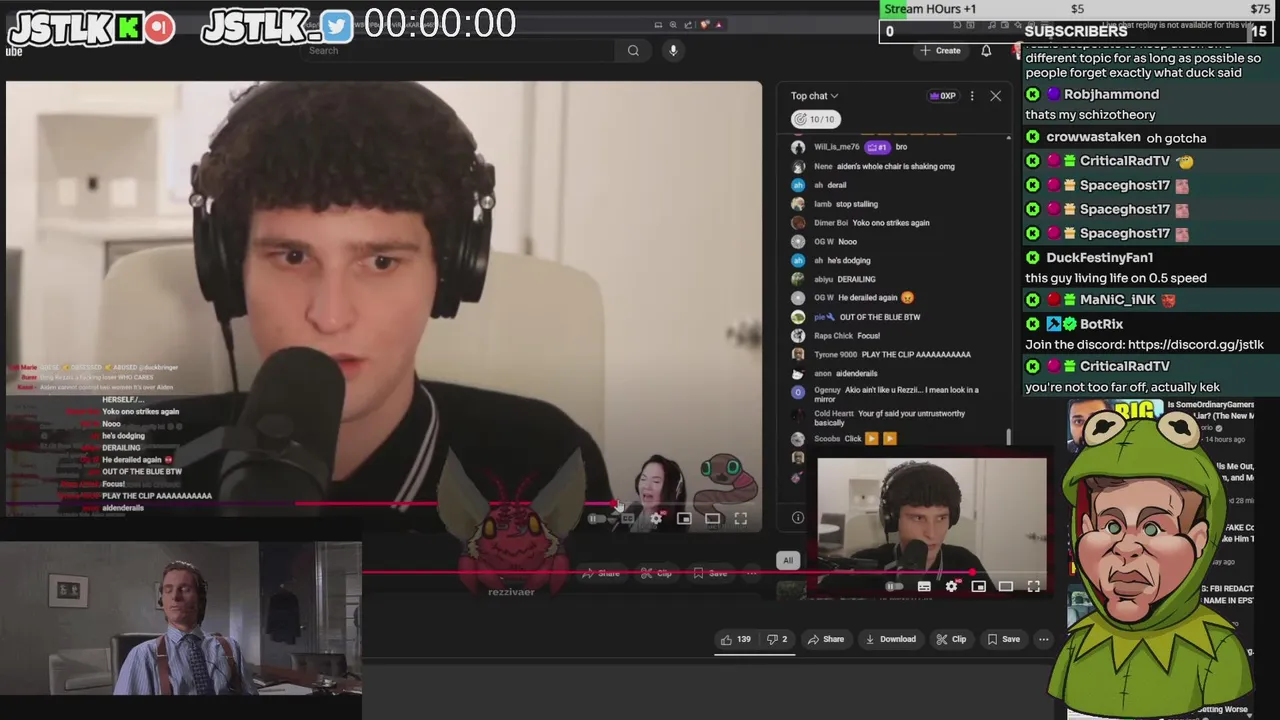Click theater mode in small corner video player
This screenshot has width=1280, height=720.
(x=1006, y=586)
